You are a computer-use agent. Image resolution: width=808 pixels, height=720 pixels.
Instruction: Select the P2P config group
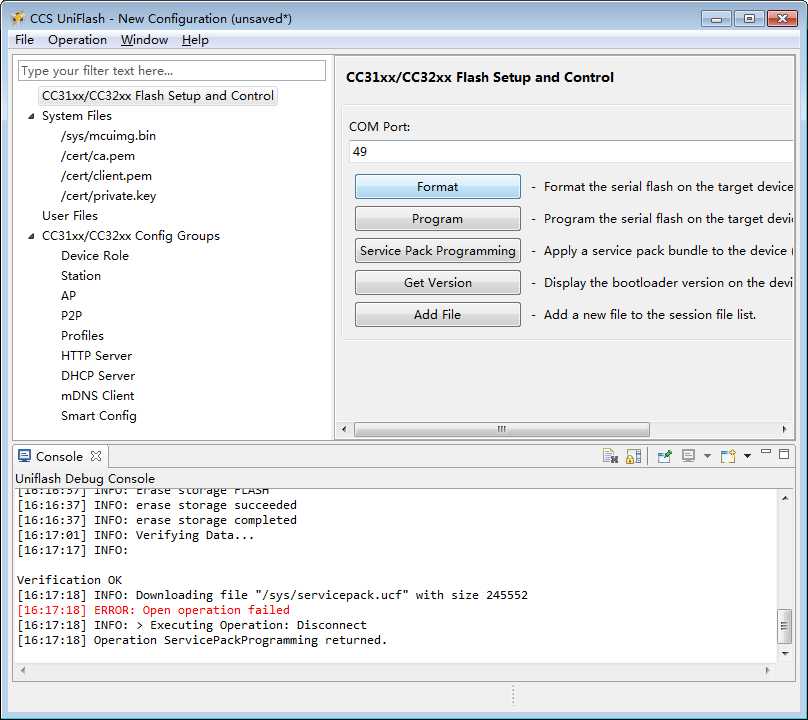[x=71, y=315]
